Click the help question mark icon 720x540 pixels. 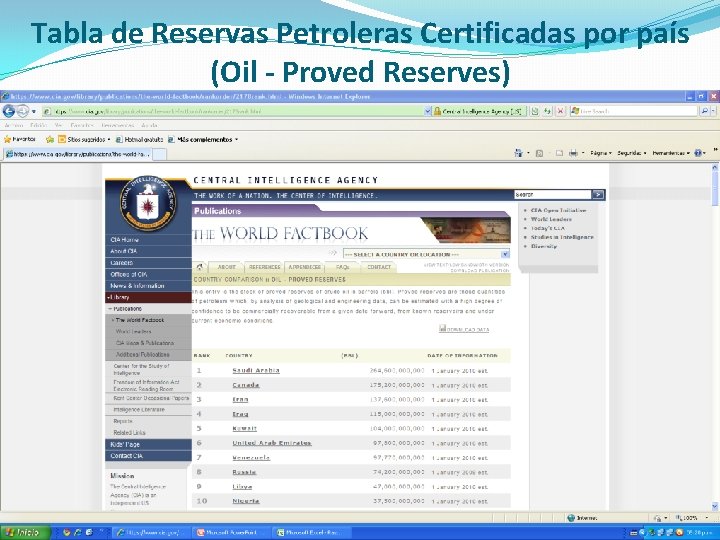point(698,153)
